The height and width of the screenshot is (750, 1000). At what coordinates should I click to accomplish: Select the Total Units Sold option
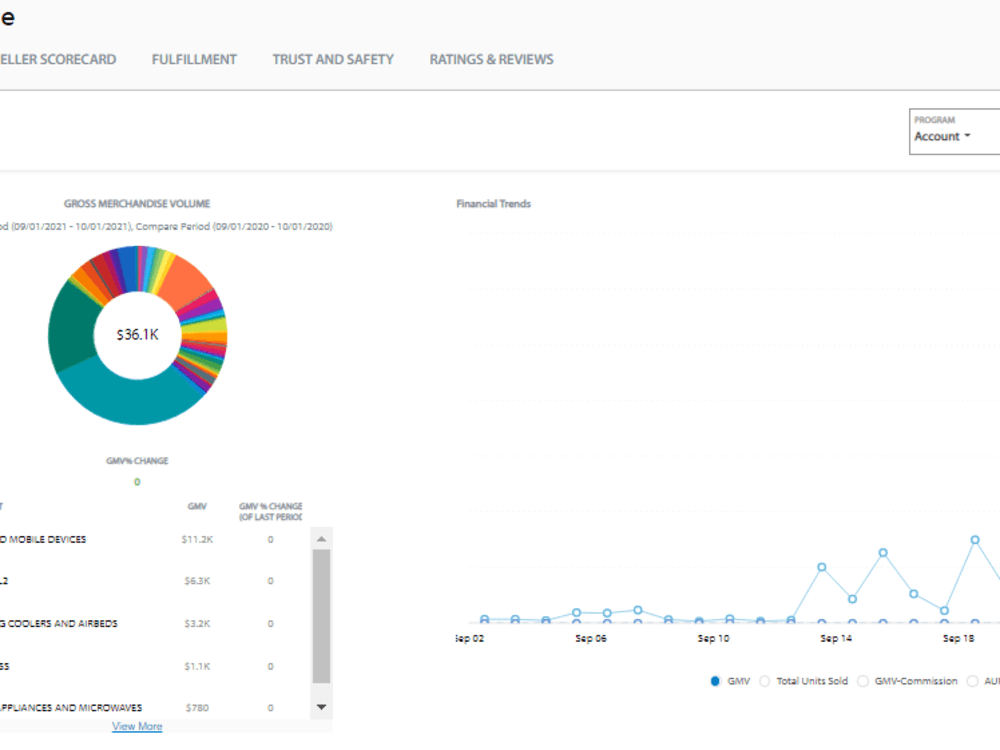coord(765,681)
